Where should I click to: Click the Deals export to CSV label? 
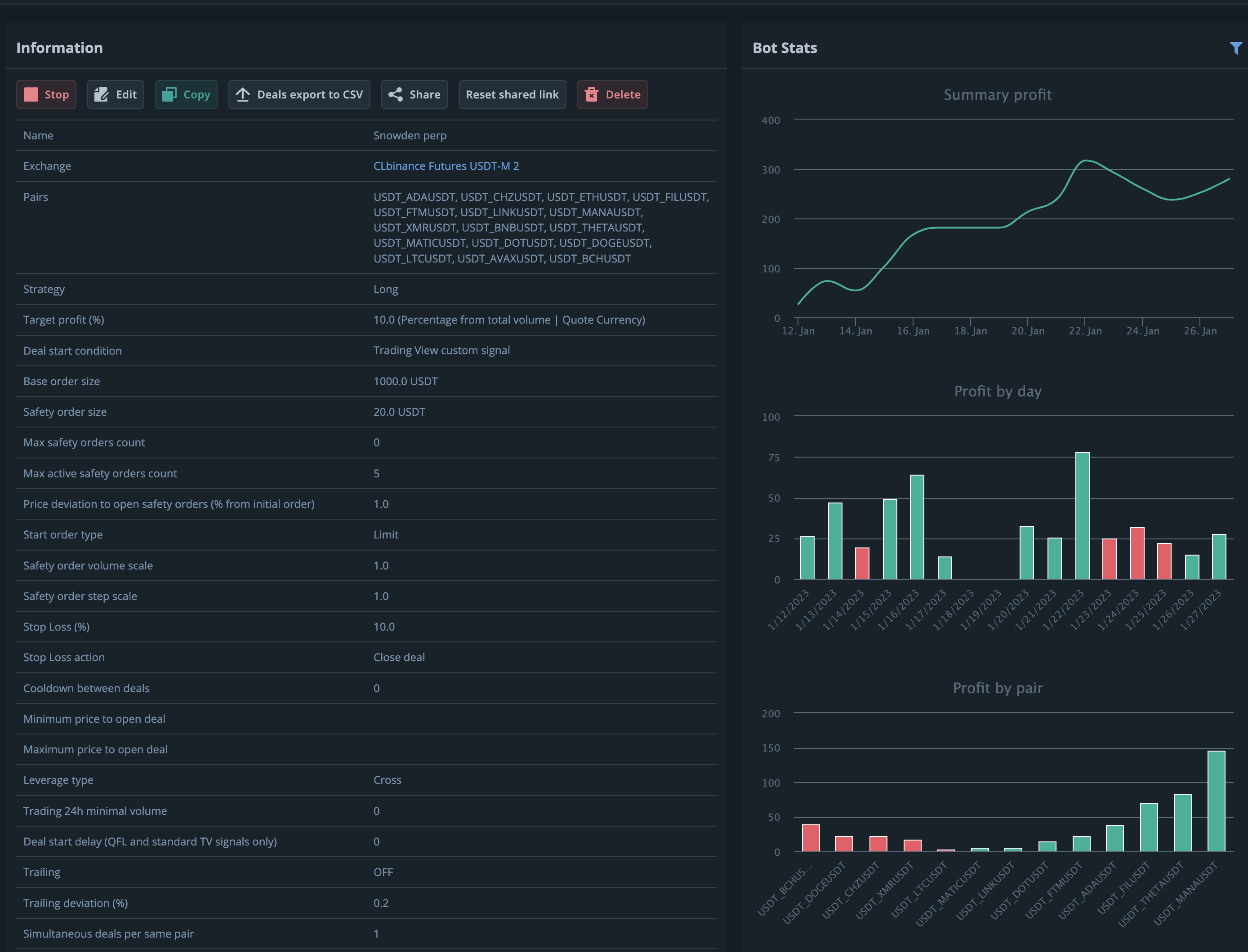point(309,95)
